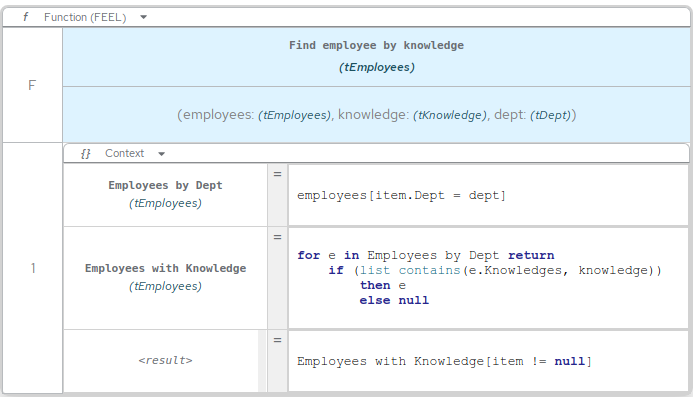
Task: Open the Function (FEEL) dropdown arrow
Action: [143, 18]
